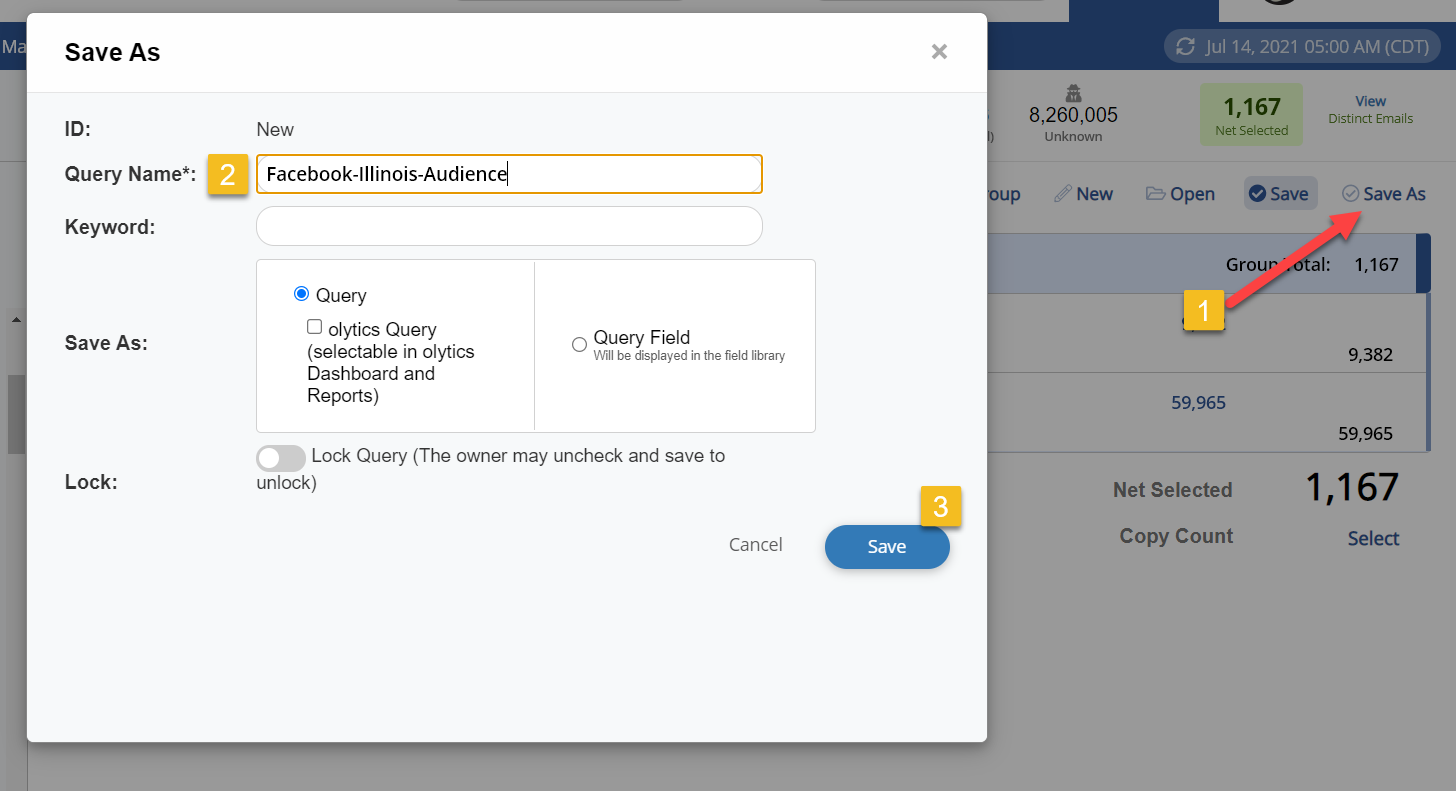Open a query via the folder icon
This screenshot has width=1456, height=791.
point(1156,194)
